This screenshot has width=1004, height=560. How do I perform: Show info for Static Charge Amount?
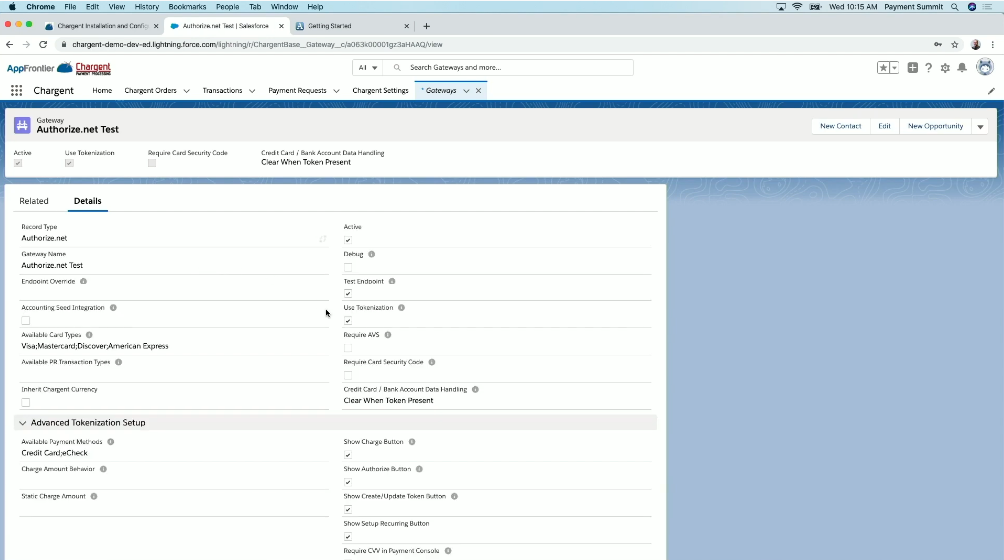click(x=93, y=496)
